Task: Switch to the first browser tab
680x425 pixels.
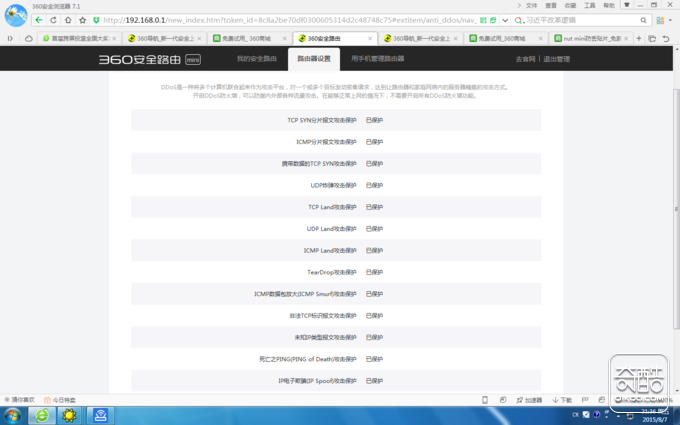Action: pyautogui.click(x=77, y=39)
